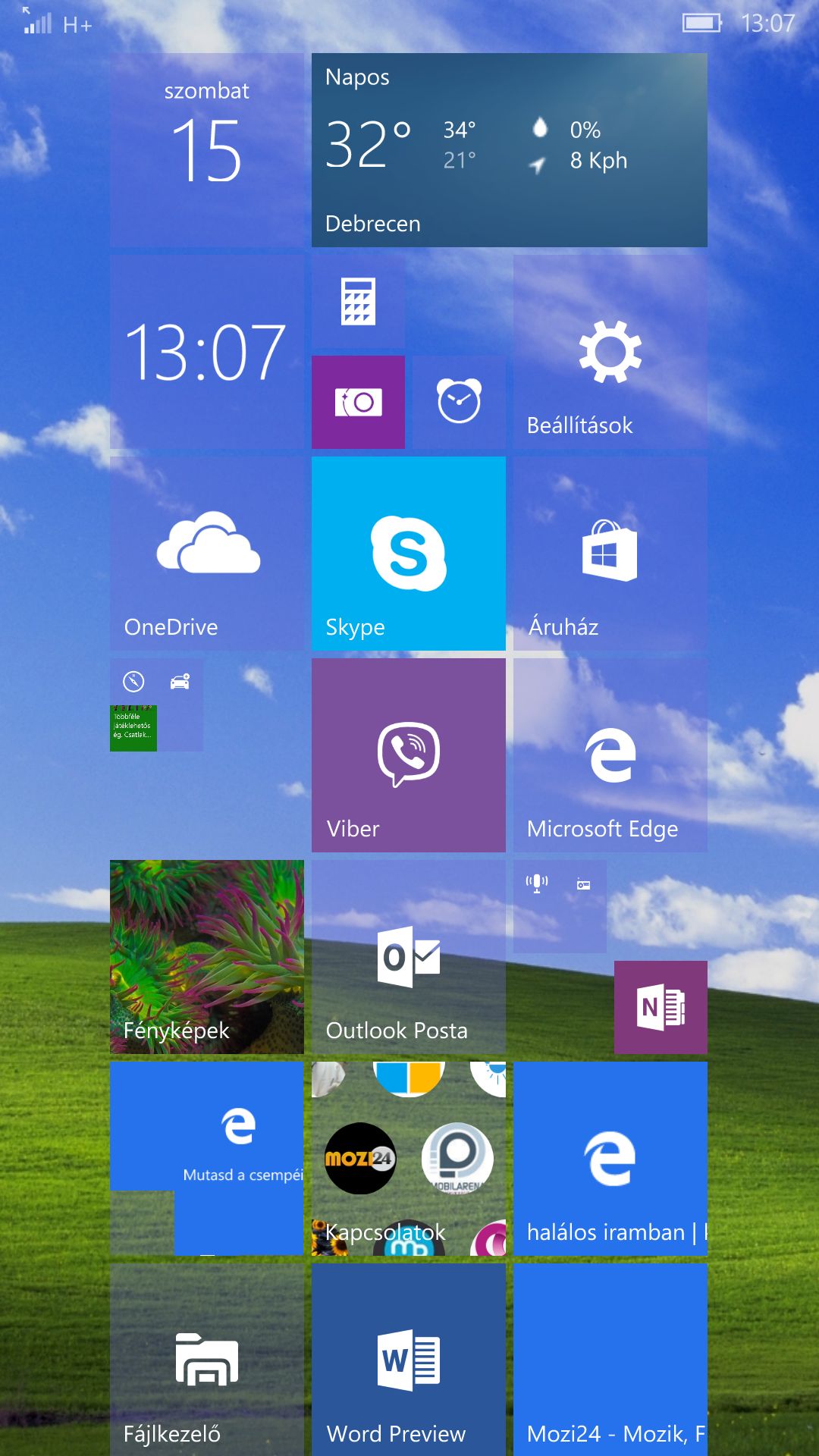Launch the Viber app tile
The width and height of the screenshot is (819, 1456).
409,755
